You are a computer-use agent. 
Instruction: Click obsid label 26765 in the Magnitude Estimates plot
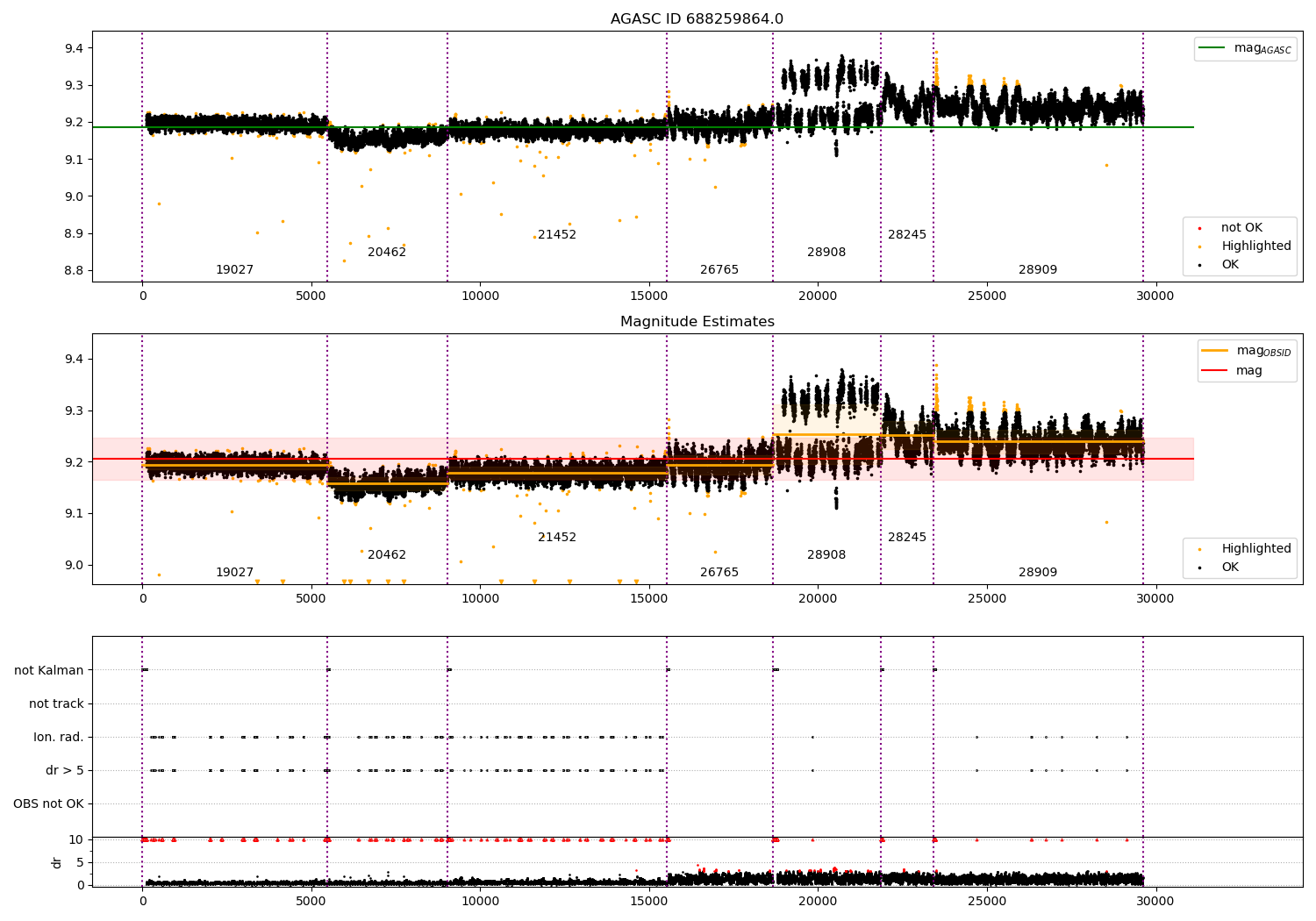(719, 573)
